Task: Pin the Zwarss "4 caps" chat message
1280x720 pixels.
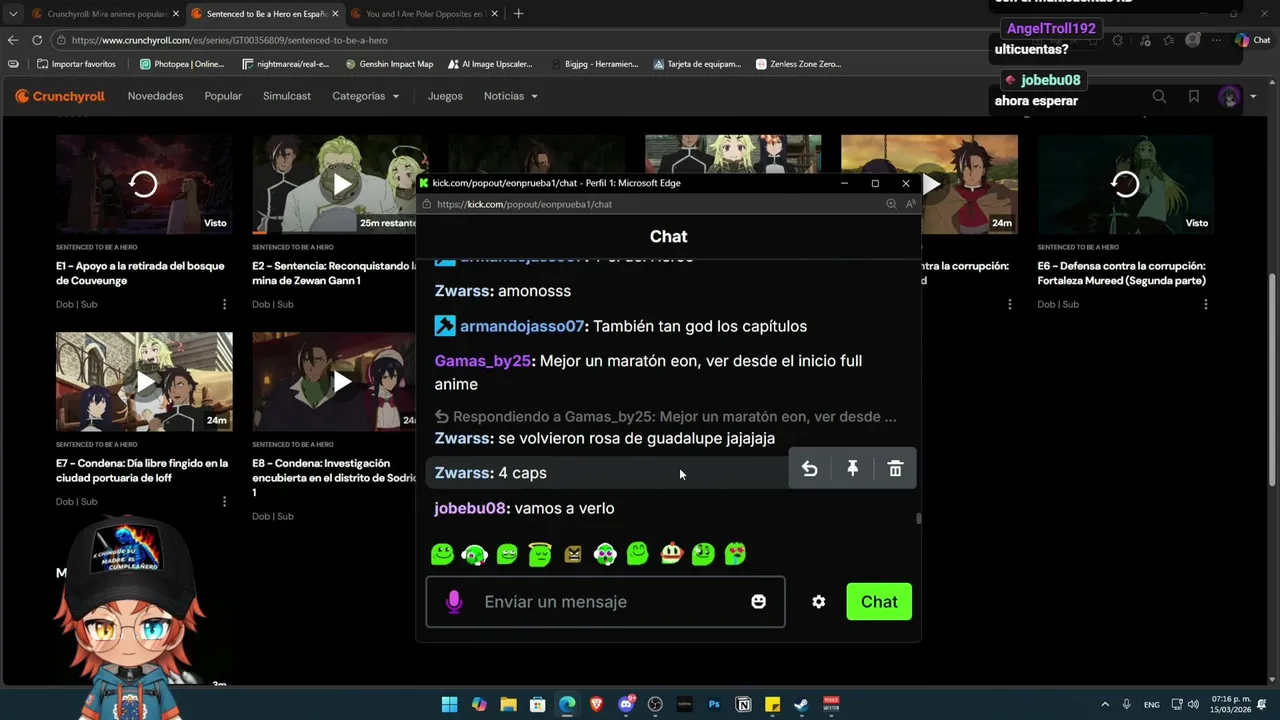Action: [852, 469]
